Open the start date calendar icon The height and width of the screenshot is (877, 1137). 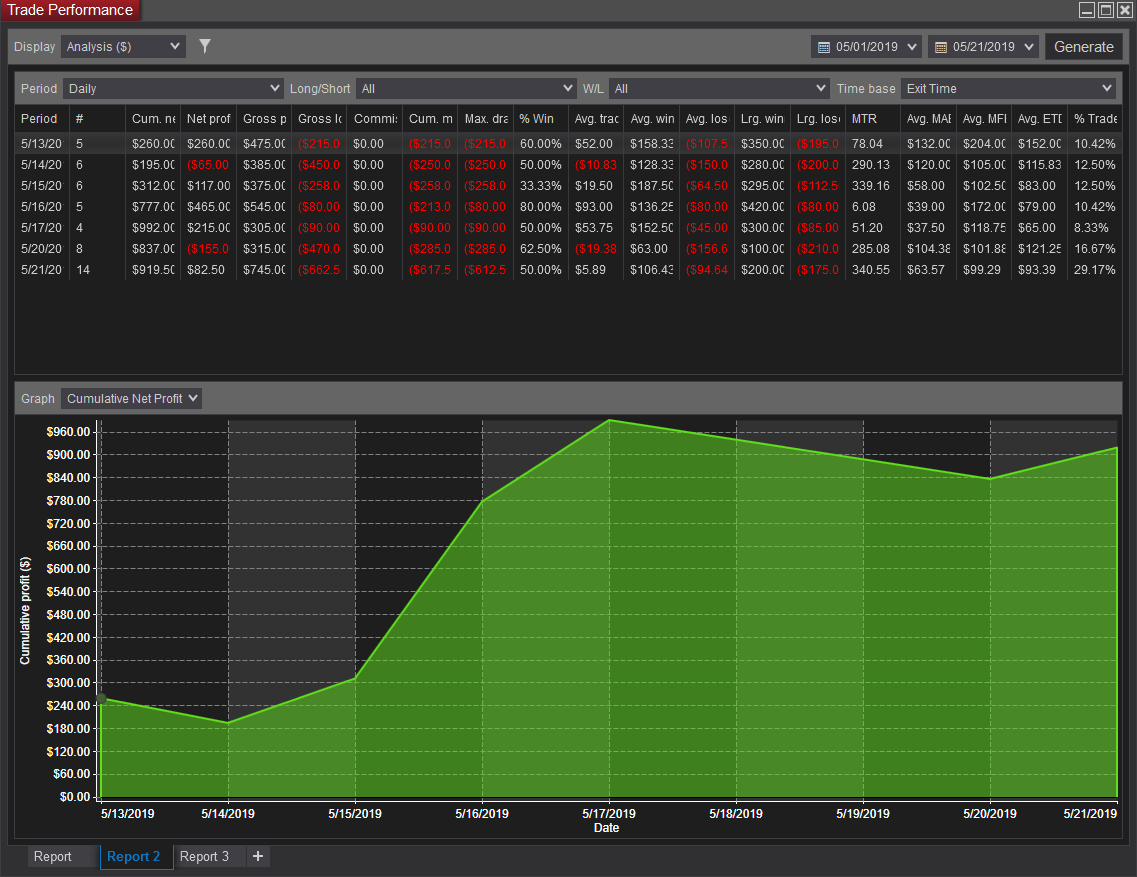pyautogui.click(x=824, y=47)
